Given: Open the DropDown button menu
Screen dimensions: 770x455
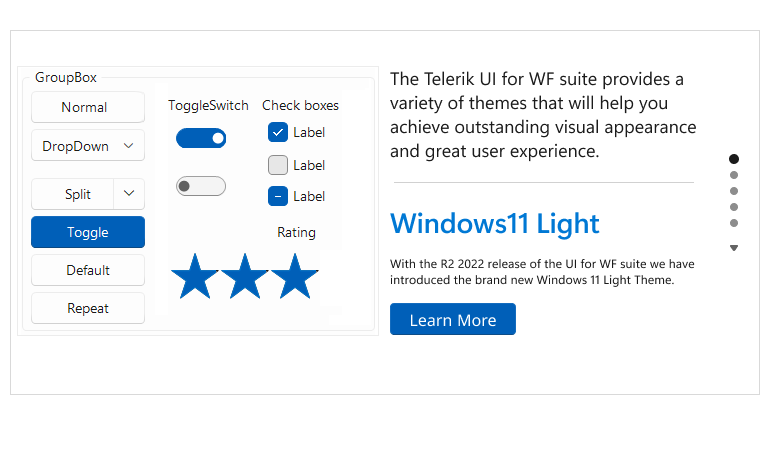Looking at the screenshot, I should pos(88,146).
